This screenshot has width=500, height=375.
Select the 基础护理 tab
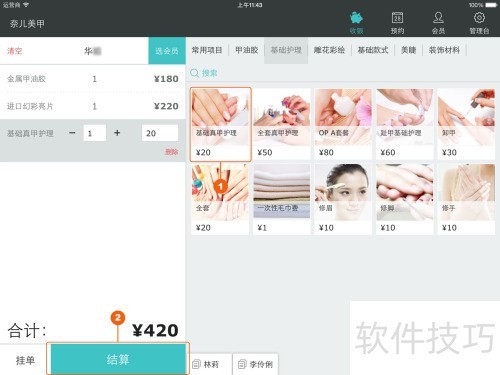(286, 50)
